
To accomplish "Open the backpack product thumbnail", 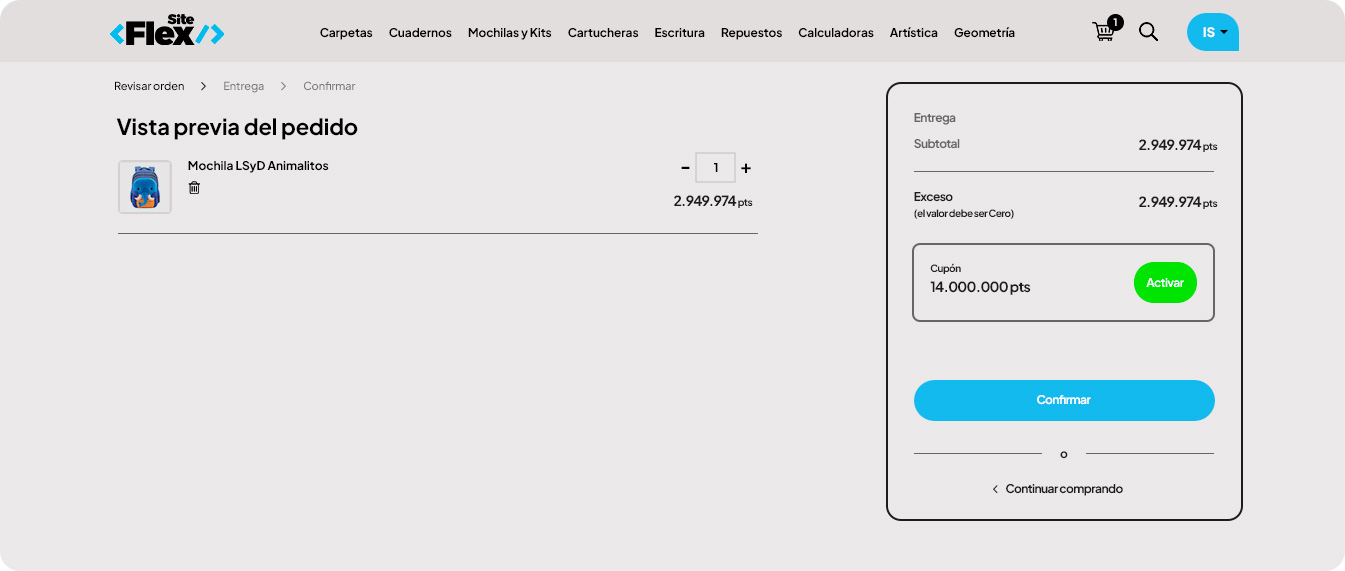I will point(145,187).
